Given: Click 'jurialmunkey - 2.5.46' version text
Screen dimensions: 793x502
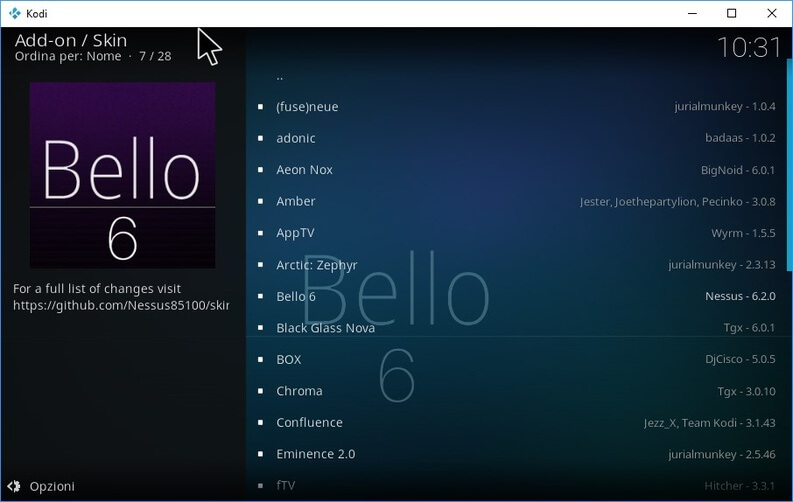Looking at the screenshot, I should point(722,454).
